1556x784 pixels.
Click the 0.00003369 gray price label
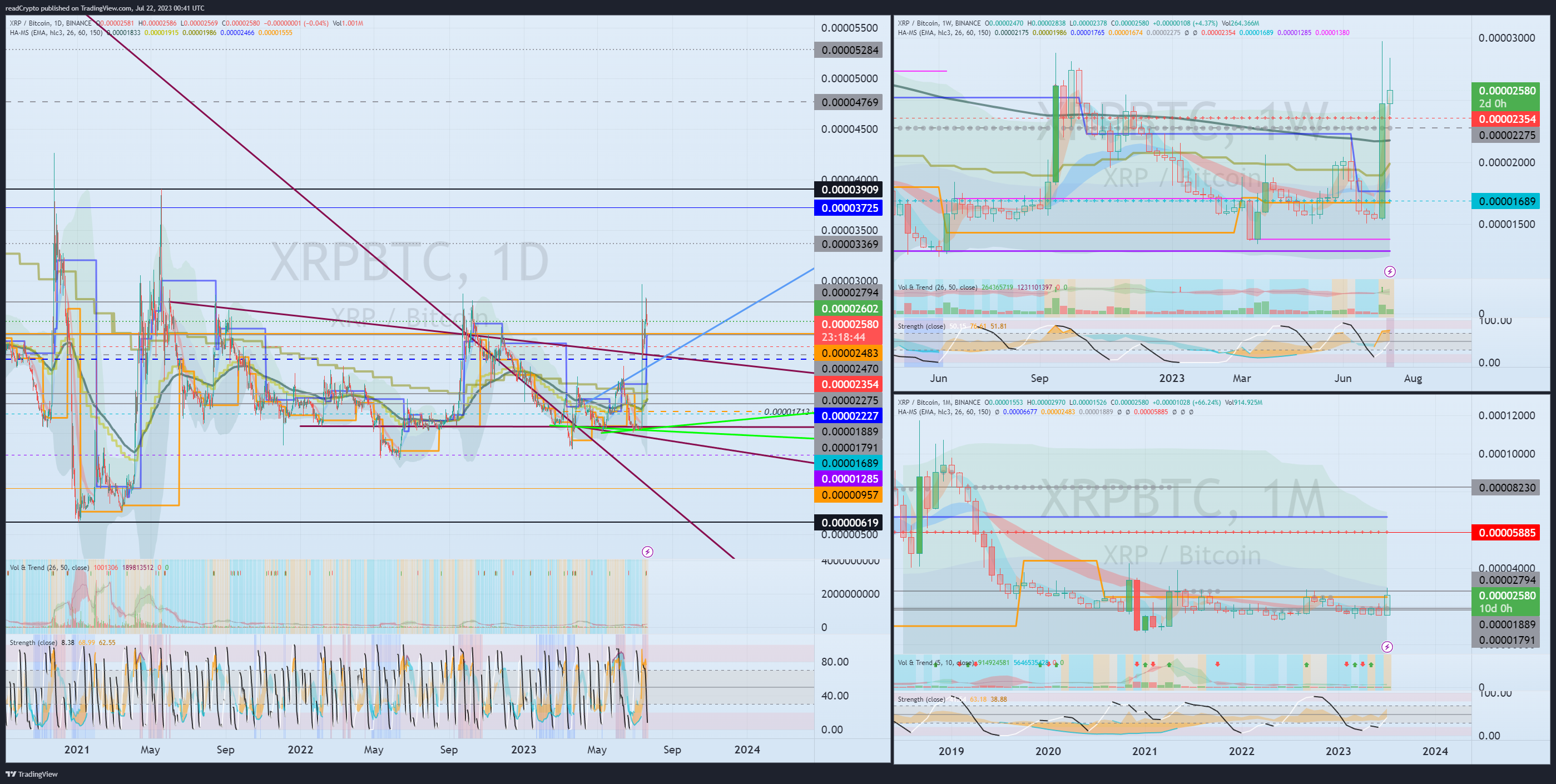(x=849, y=244)
